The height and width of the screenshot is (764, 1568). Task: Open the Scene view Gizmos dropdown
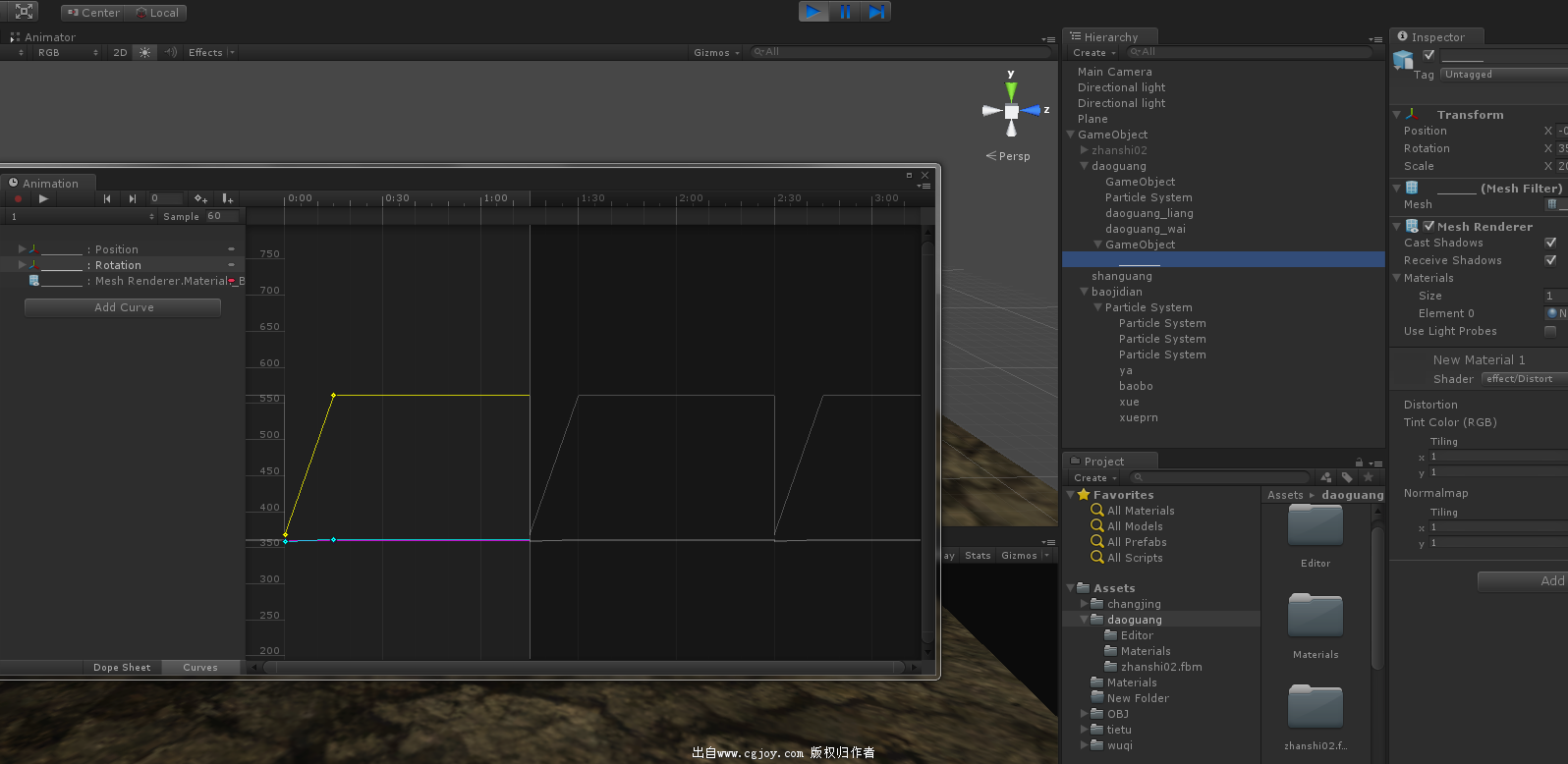pos(716,53)
